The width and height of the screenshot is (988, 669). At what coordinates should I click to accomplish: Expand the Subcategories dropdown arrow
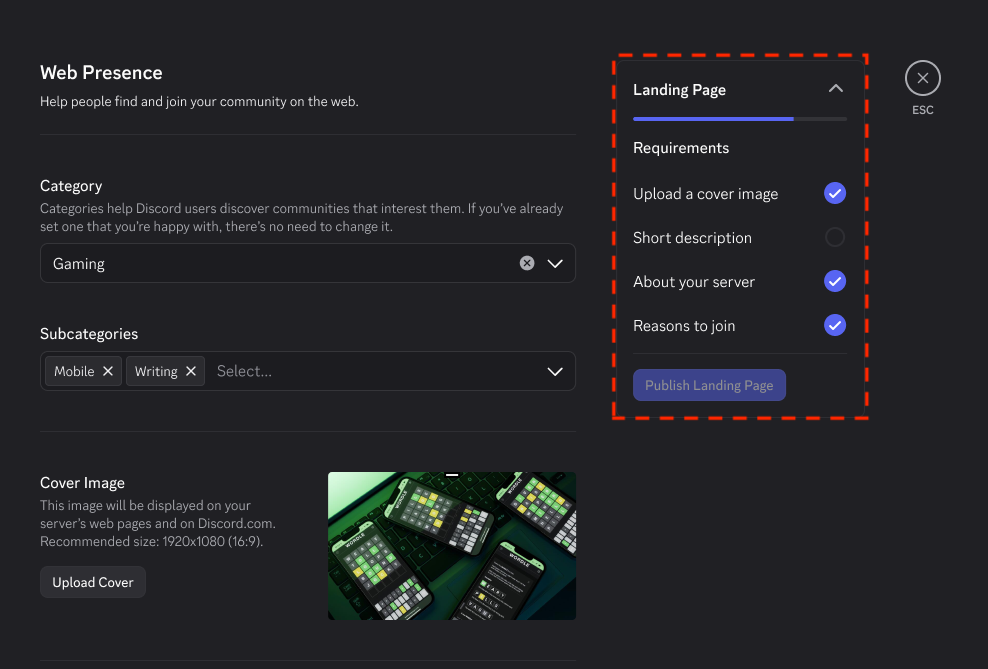point(554,371)
